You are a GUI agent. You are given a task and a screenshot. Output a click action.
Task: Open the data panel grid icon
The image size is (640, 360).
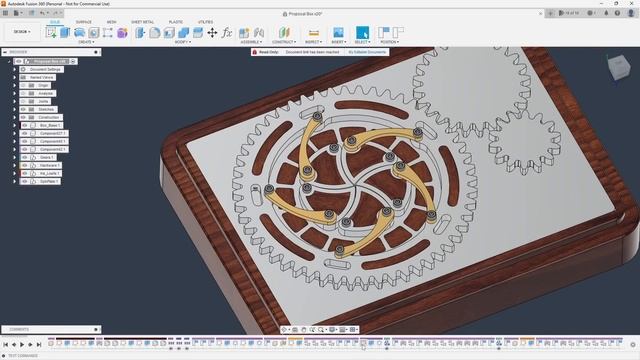(x=5, y=13)
